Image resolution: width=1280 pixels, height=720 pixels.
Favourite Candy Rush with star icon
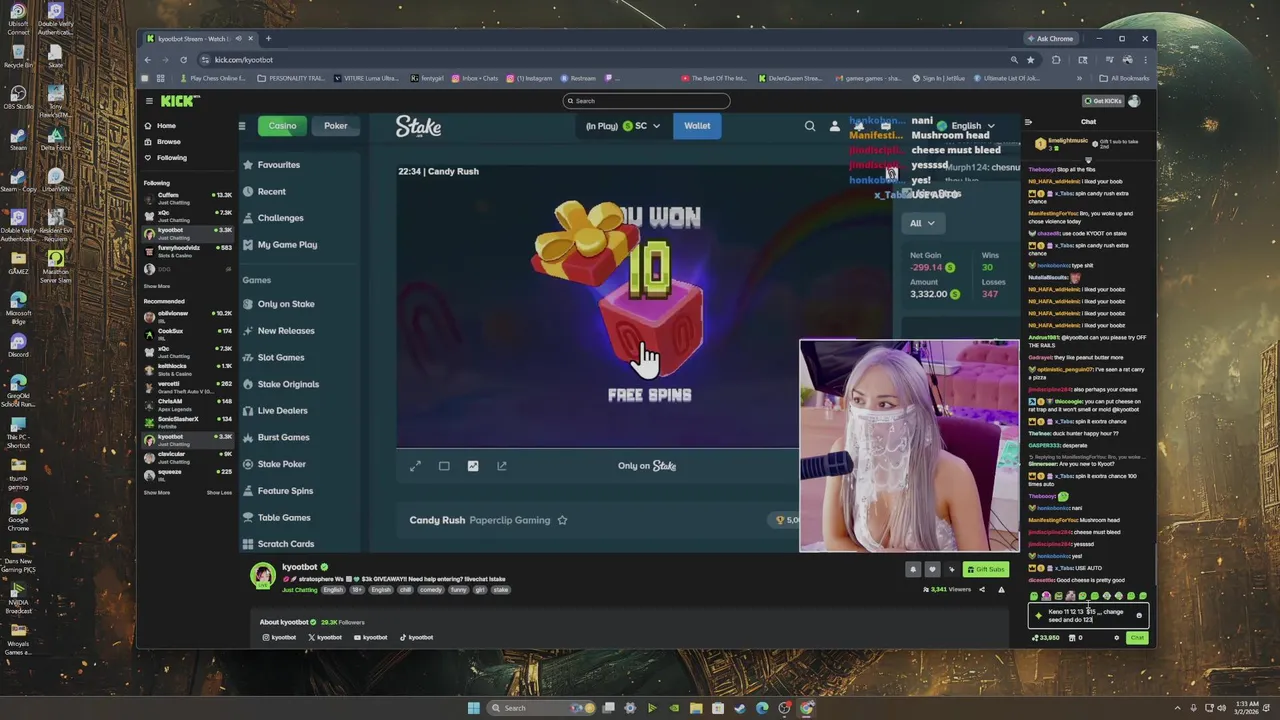[562, 520]
